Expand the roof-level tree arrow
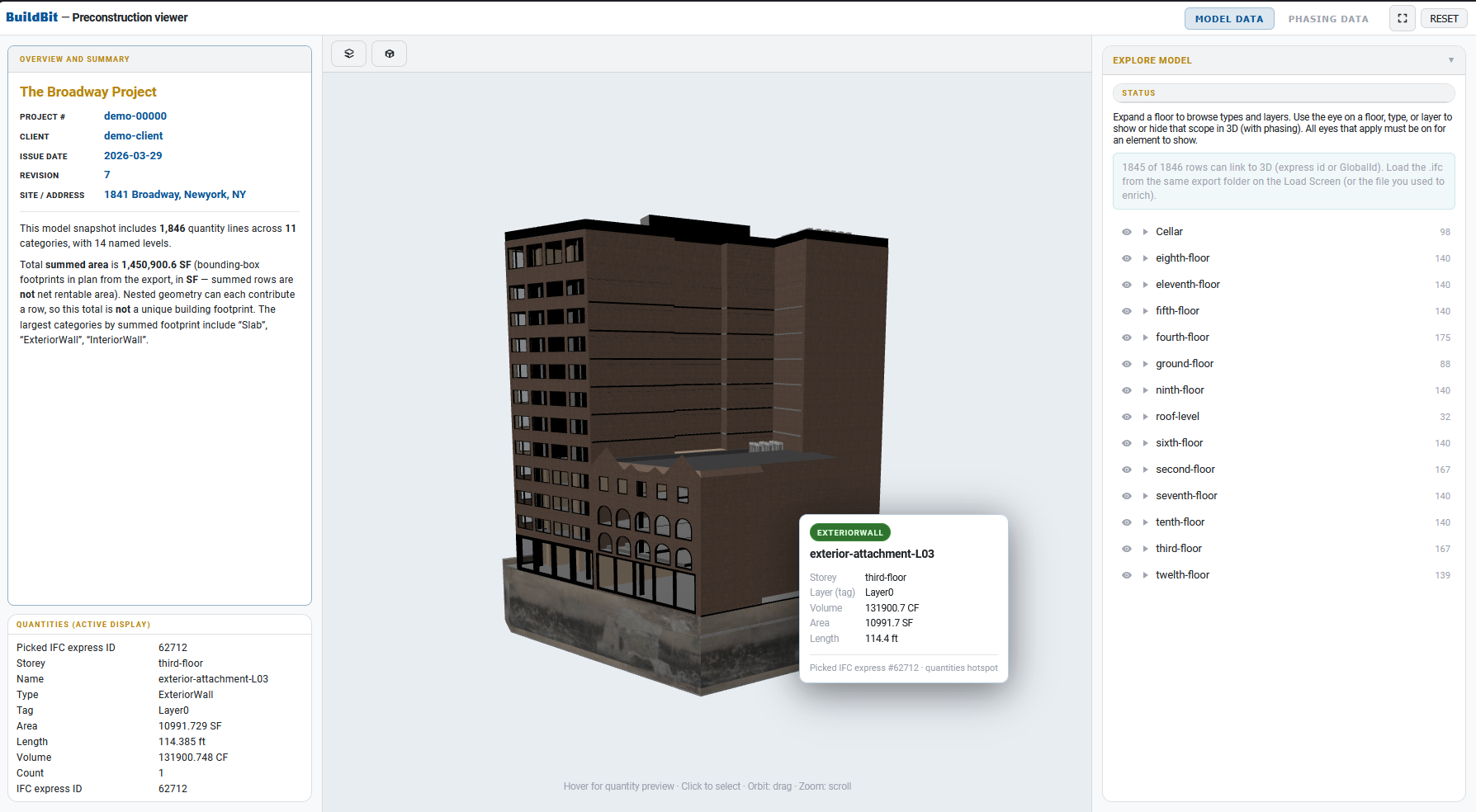1476x812 pixels. 1145,417
